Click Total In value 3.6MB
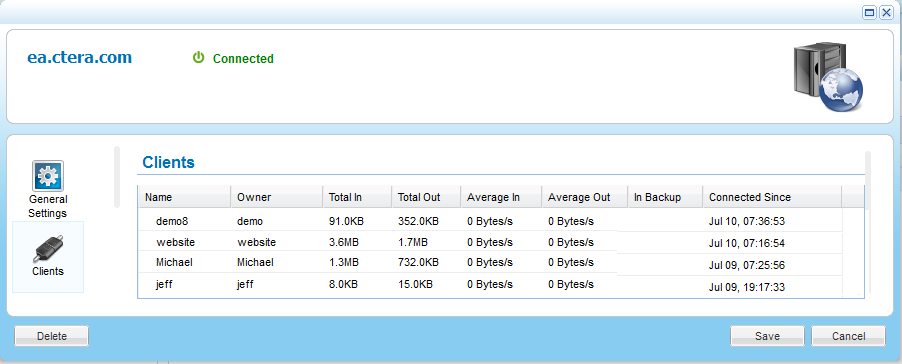Viewport: 902px width, 364px height. coord(343,242)
